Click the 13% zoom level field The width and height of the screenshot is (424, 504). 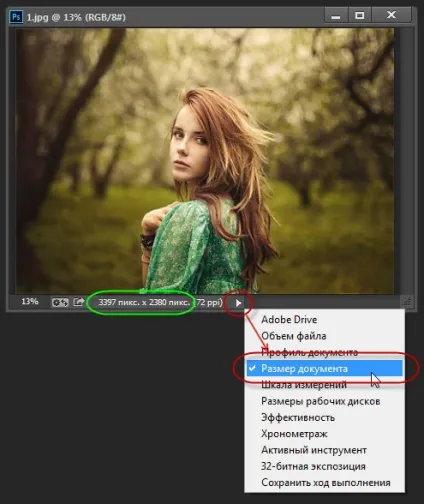pos(30,302)
